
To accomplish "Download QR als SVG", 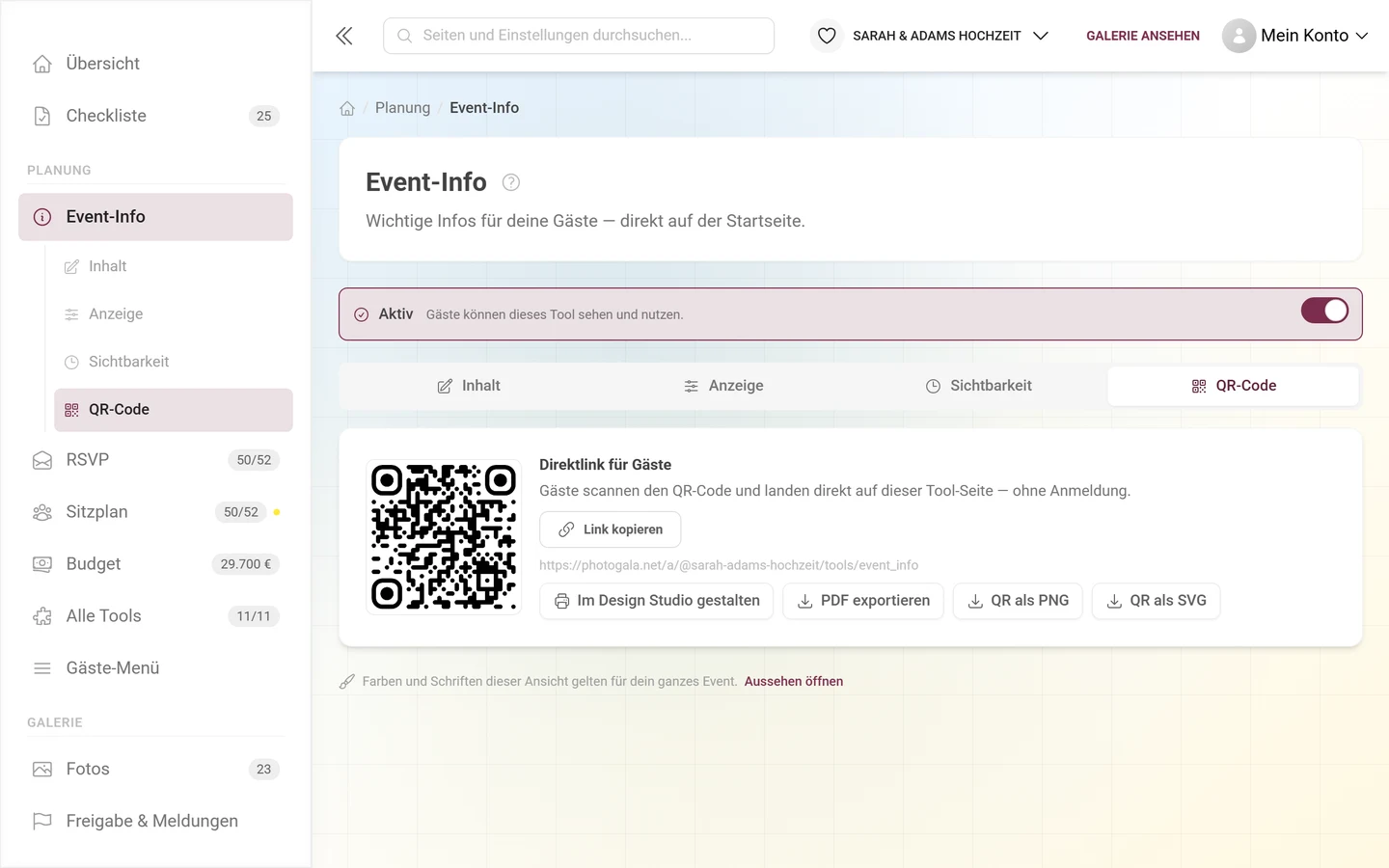I will click(1156, 601).
